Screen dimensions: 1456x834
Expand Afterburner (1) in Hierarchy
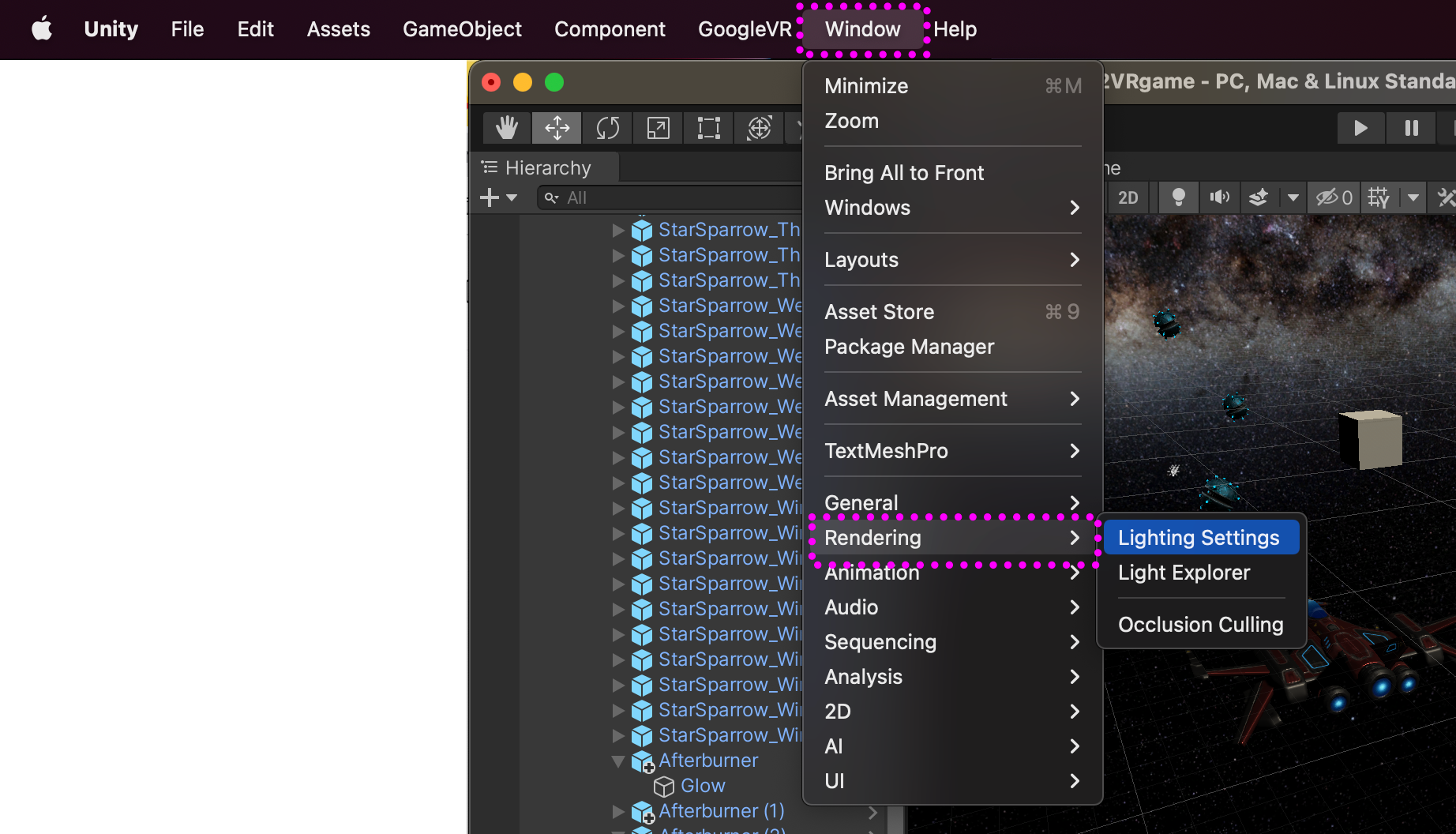pos(618,811)
